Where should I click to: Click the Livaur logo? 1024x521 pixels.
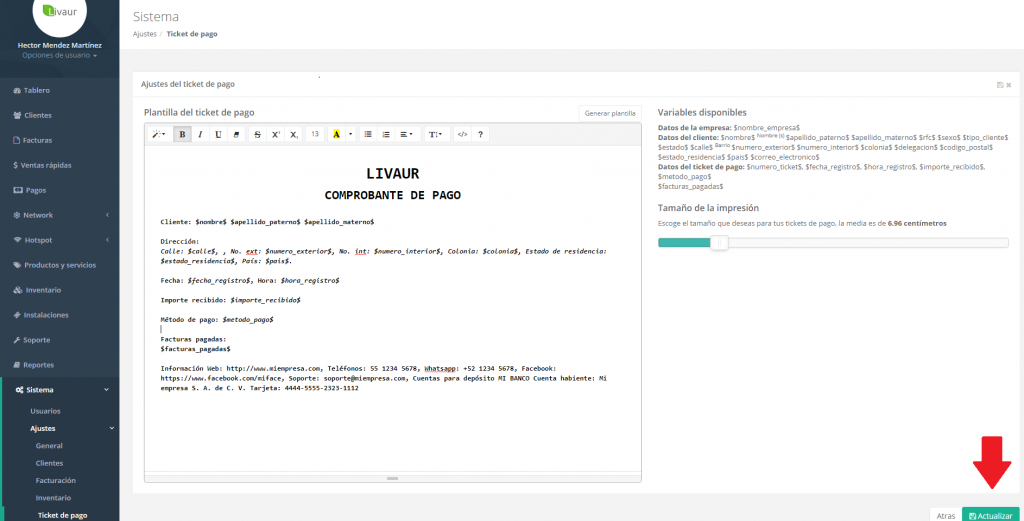coord(59,12)
